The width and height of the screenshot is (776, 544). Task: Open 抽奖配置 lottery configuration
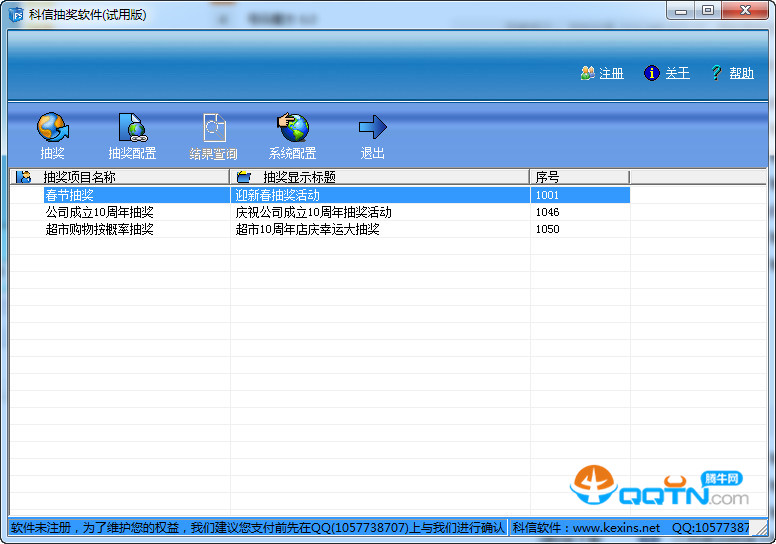tap(132, 128)
